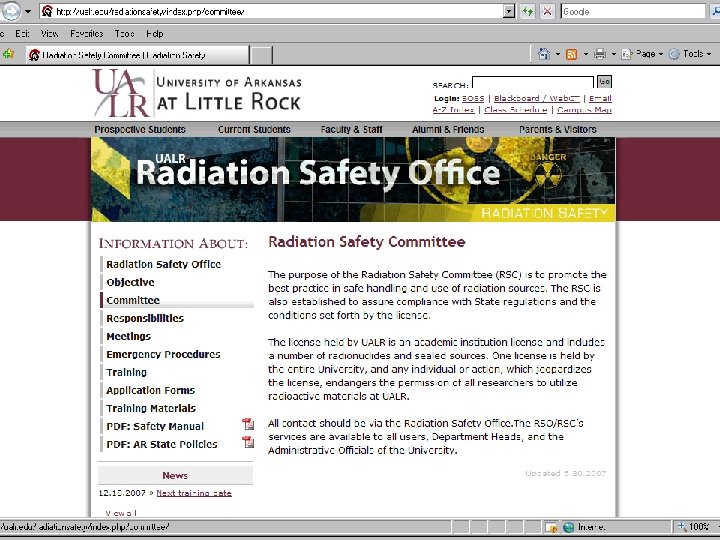Open the Help menu
The width and height of the screenshot is (720, 540).
pos(155,34)
